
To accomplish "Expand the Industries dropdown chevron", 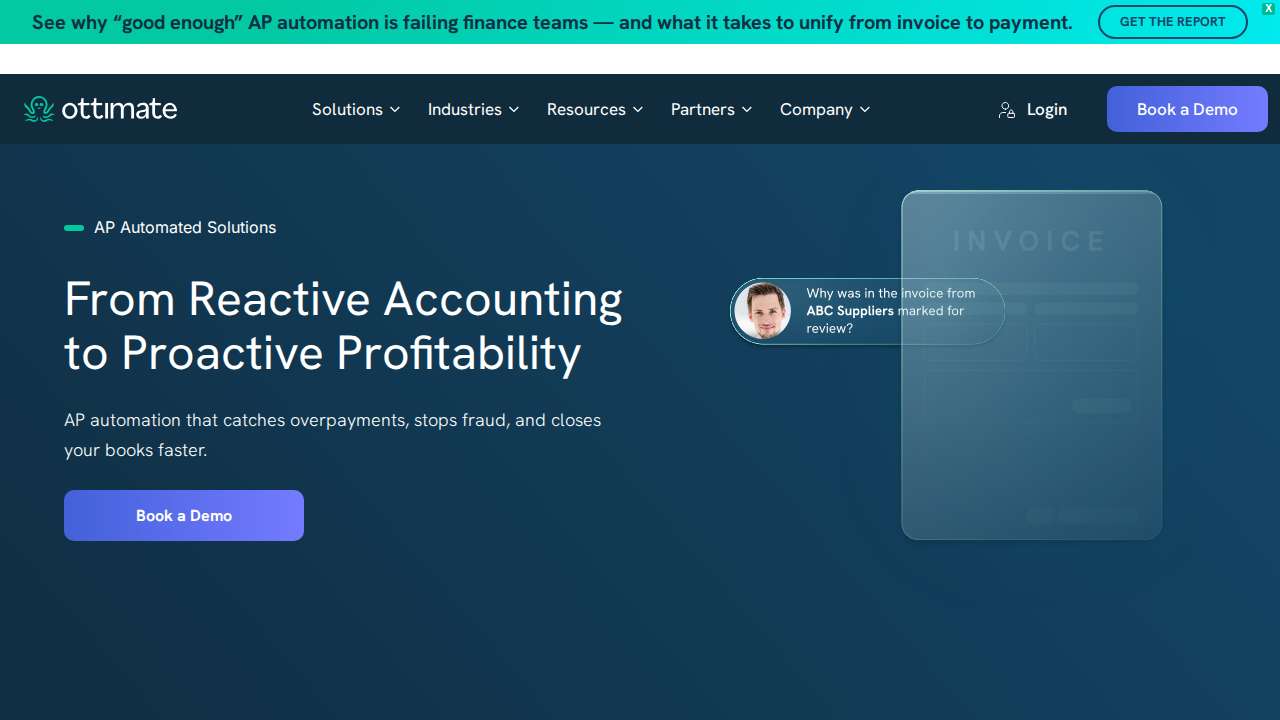I will pos(514,110).
